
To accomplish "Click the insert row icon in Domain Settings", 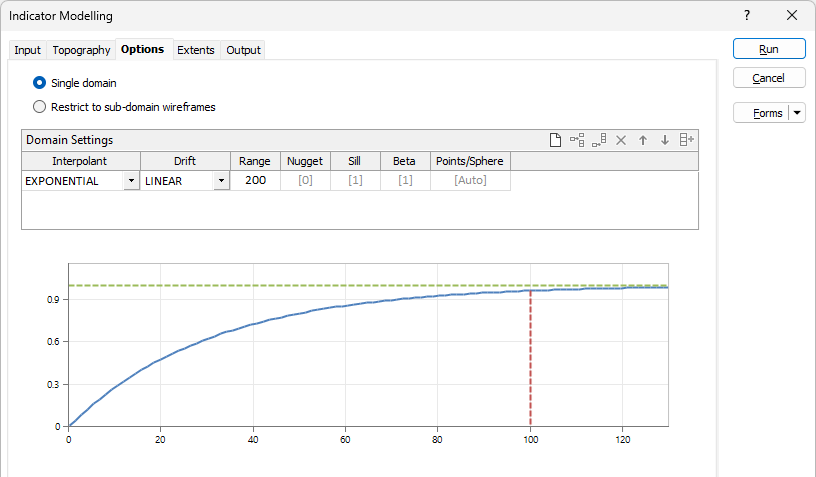I will click(577, 141).
